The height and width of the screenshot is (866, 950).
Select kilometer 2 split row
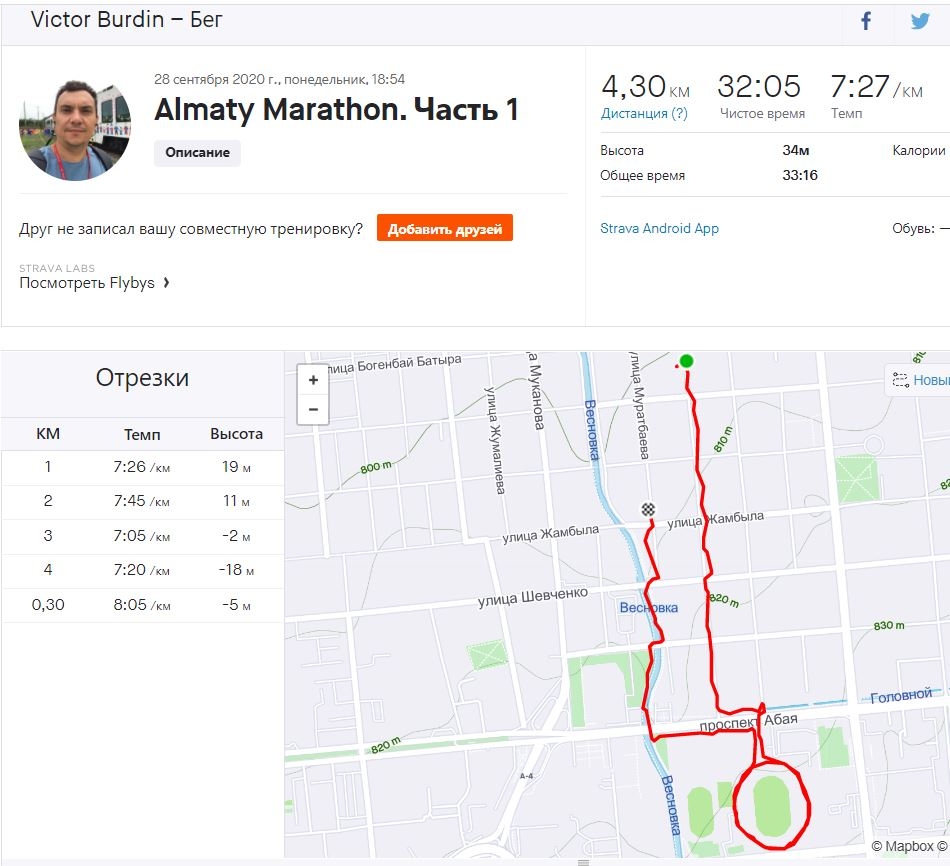(143, 502)
